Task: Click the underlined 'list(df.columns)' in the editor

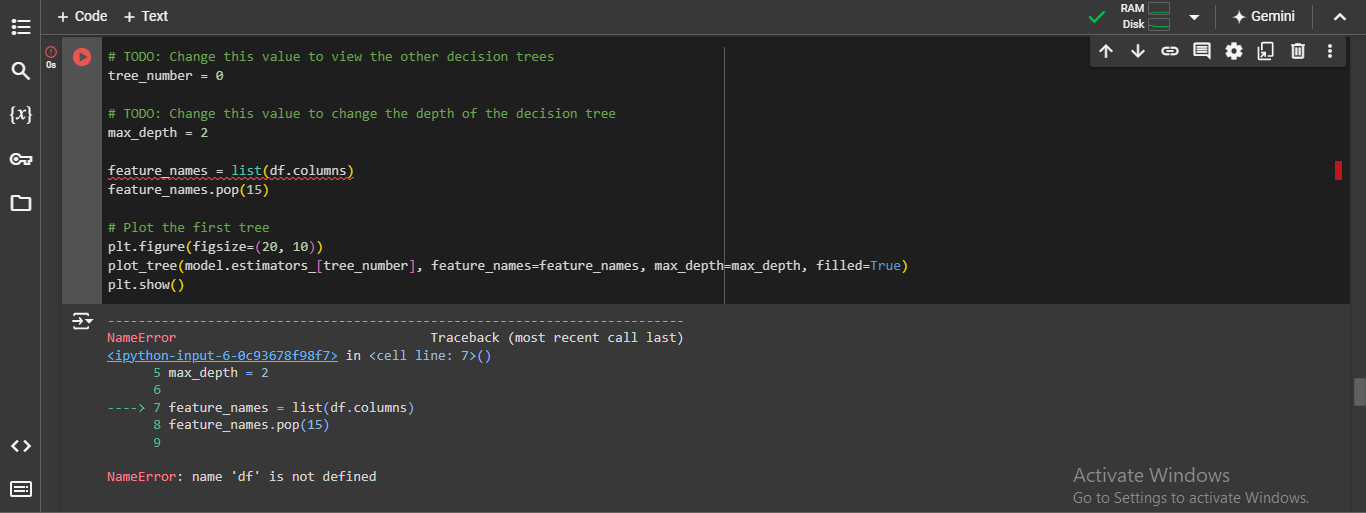Action: tap(292, 170)
